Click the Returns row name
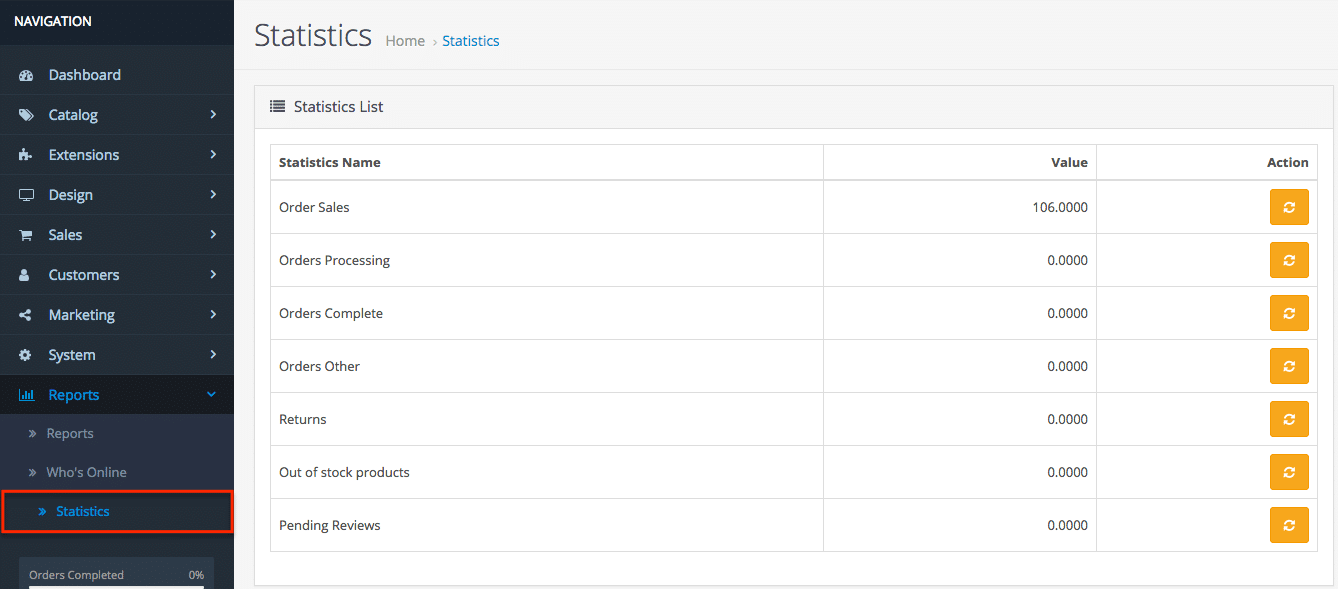 click(303, 419)
